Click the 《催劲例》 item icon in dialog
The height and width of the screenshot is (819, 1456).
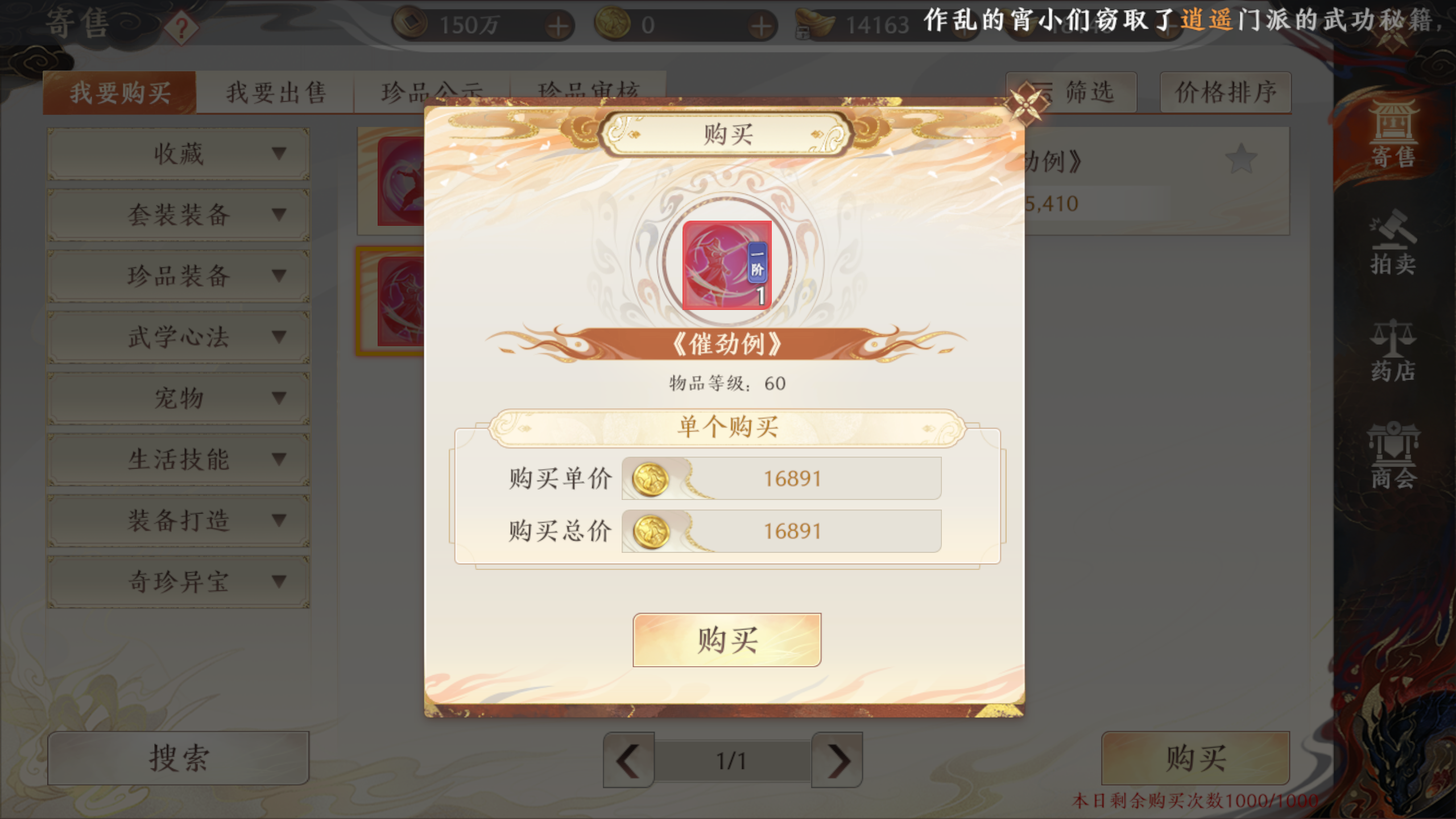[x=727, y=265]
